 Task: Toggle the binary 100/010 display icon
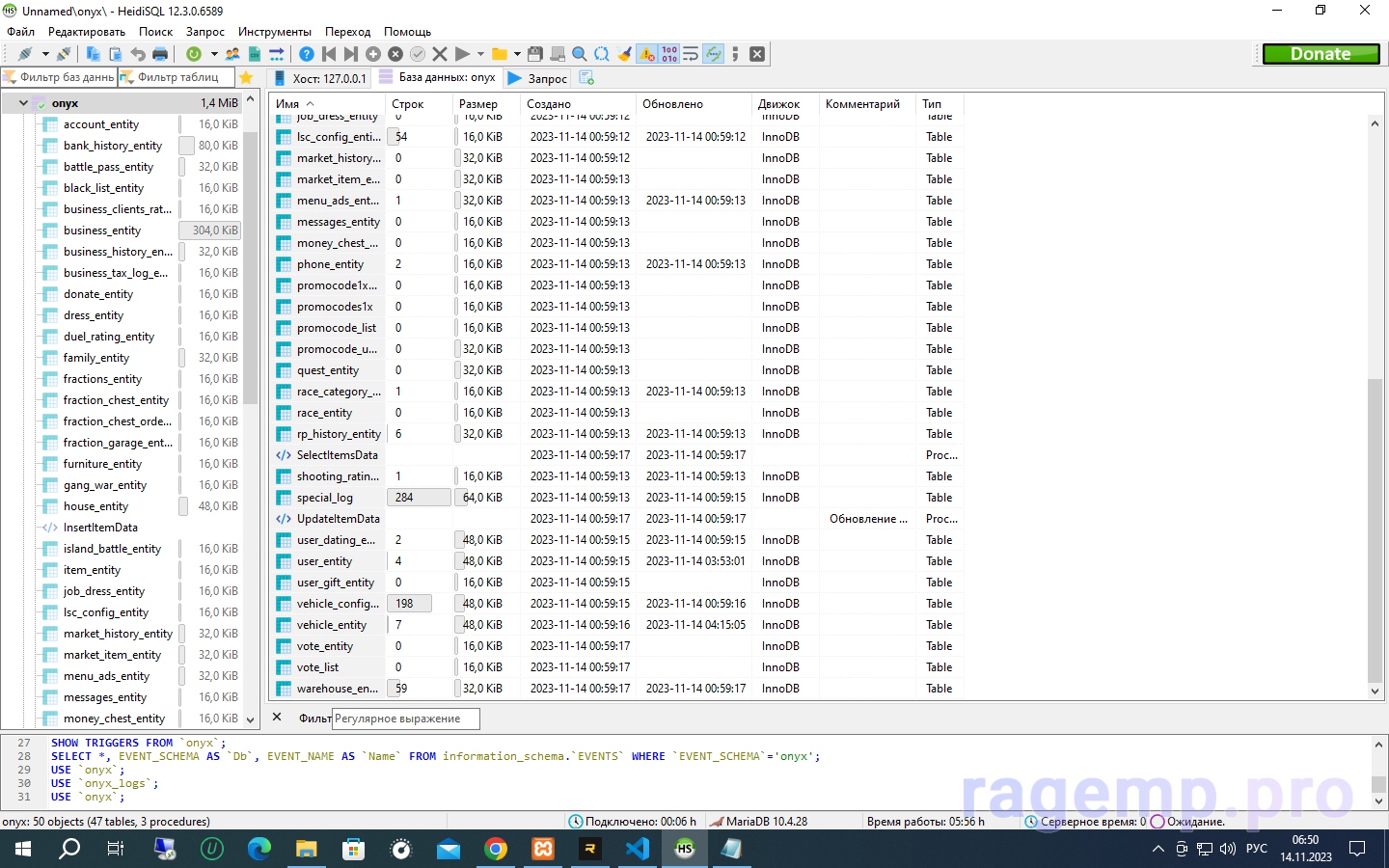(669, 54)
